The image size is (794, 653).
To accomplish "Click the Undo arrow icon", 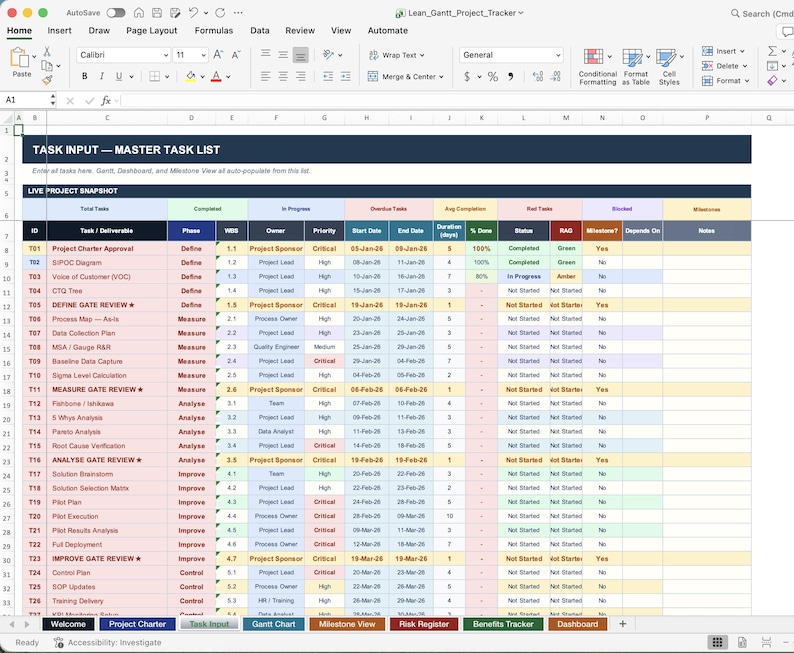I will tap(193, 13).
